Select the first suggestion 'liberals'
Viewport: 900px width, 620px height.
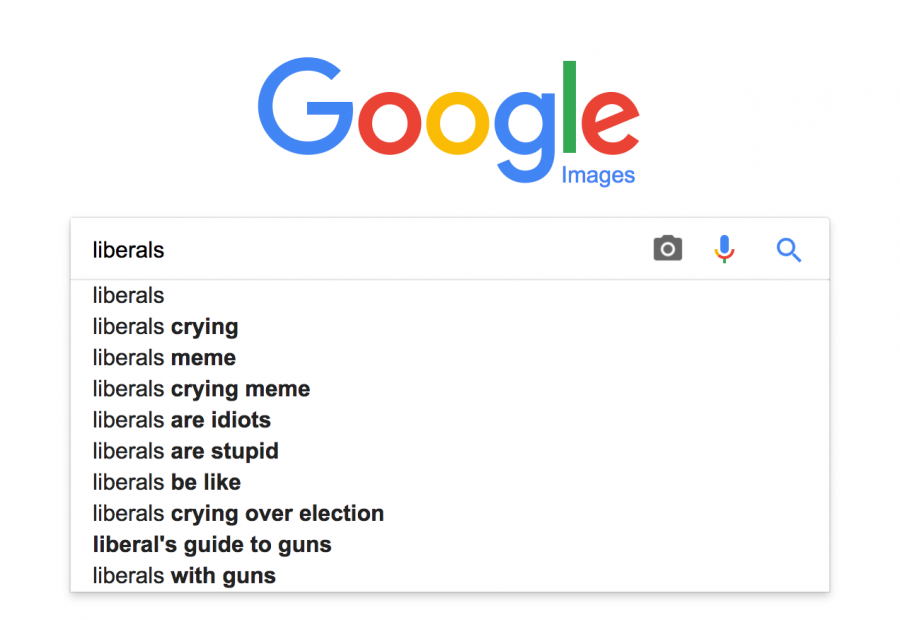pyautogui.click(x=449, y=295)
